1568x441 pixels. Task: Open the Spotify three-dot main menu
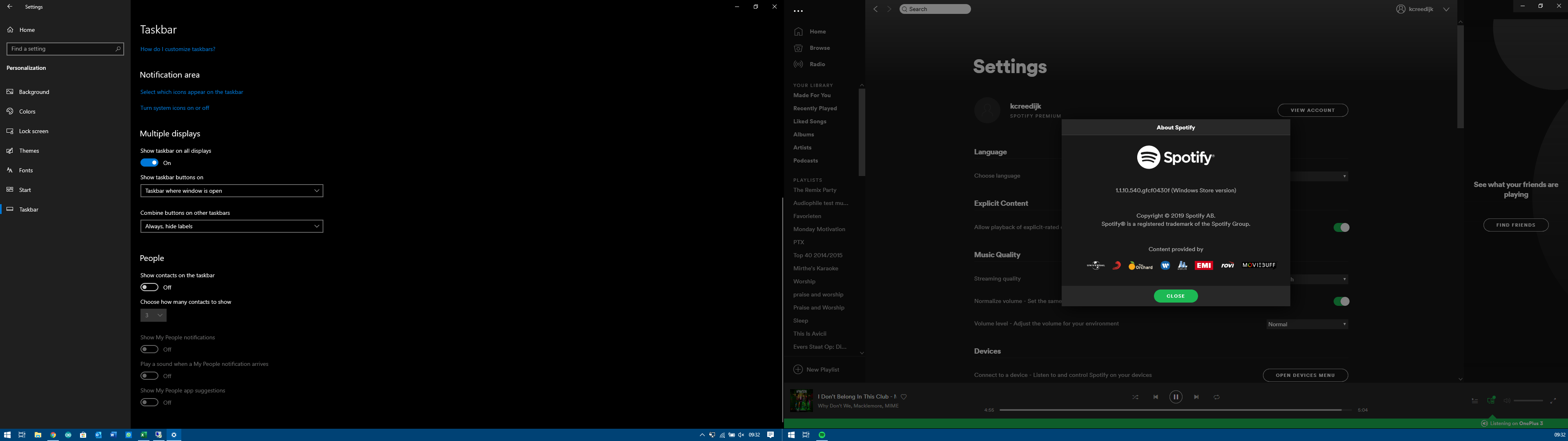coord(799,11)
